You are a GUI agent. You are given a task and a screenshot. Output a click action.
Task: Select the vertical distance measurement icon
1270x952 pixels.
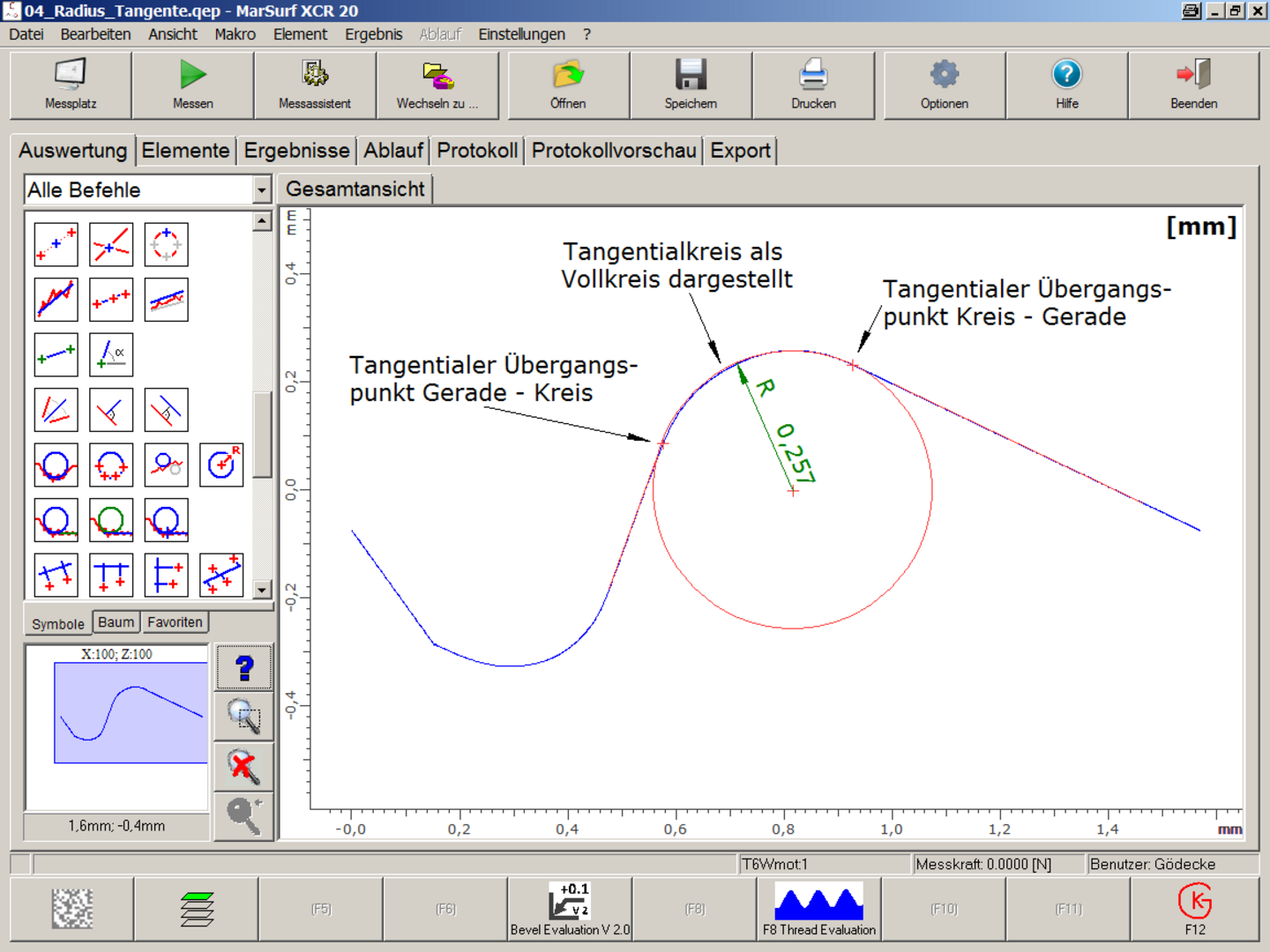click(166, 575)
